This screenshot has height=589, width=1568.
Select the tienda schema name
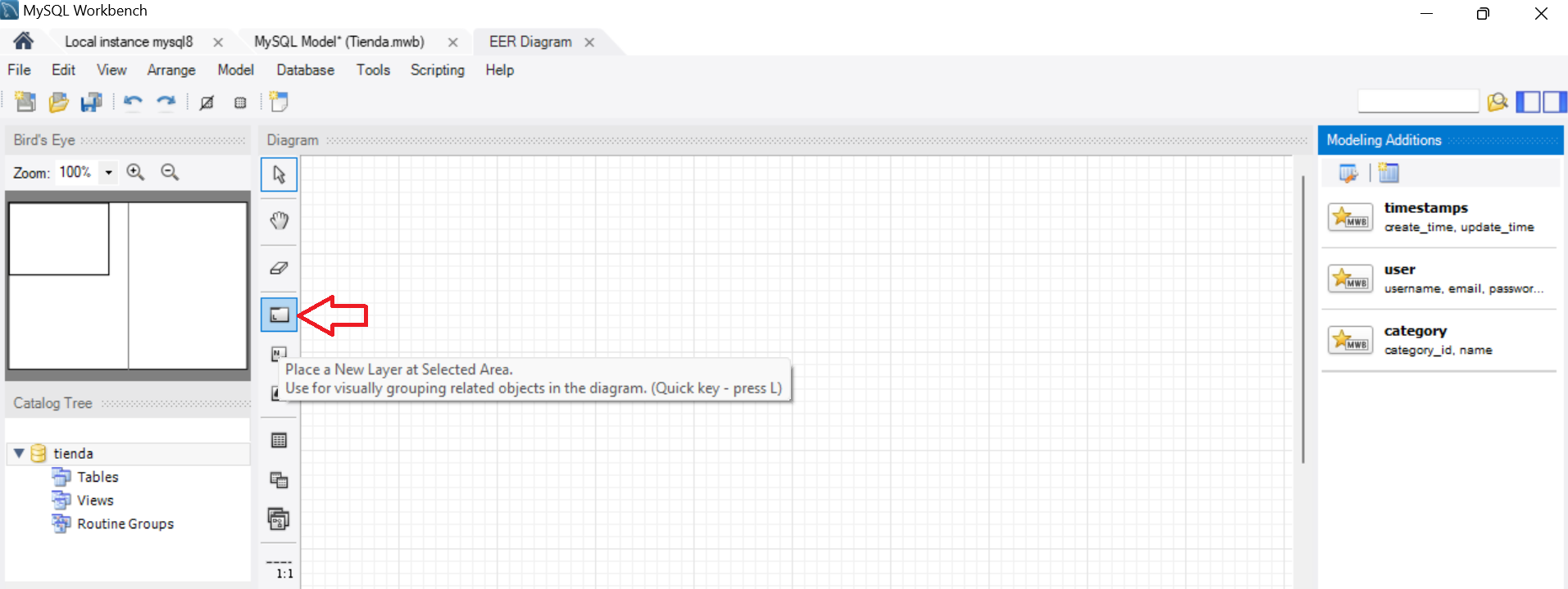coord(73,453)
